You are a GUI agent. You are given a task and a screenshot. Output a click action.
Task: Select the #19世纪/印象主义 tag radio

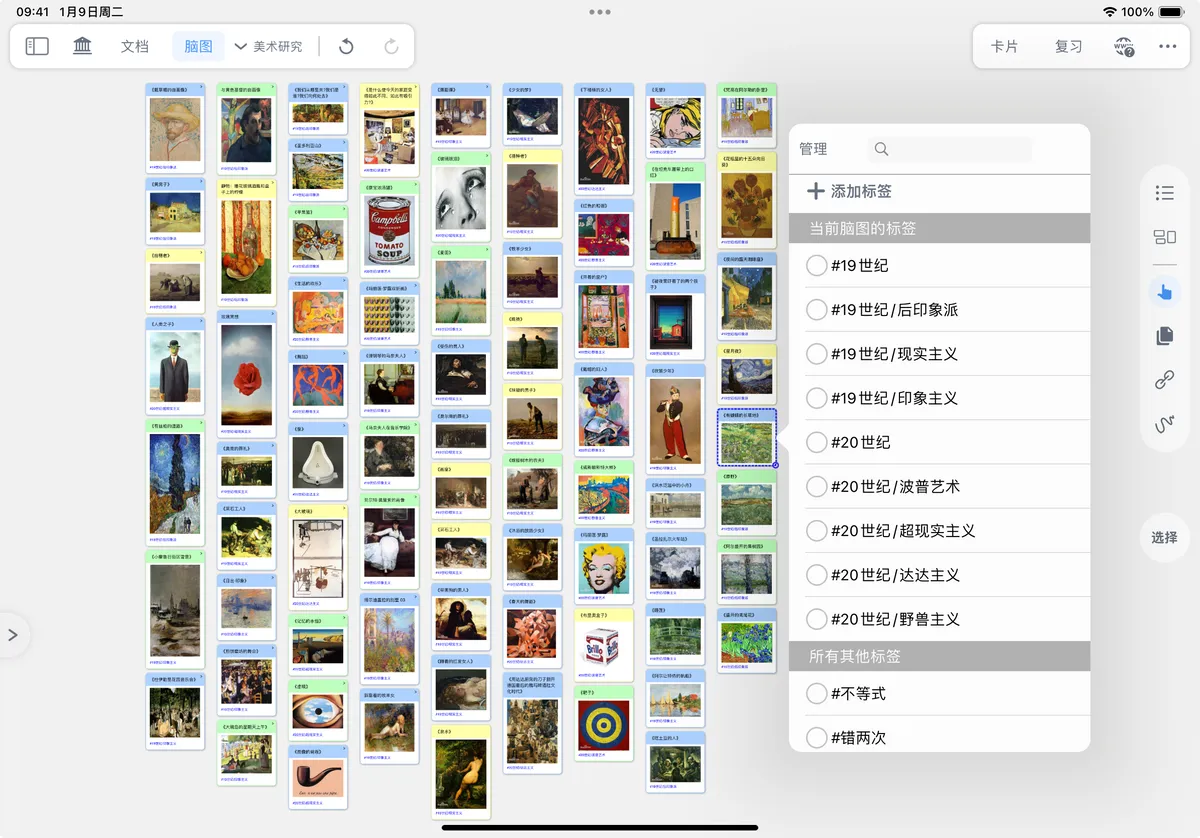tap(816, 398)
